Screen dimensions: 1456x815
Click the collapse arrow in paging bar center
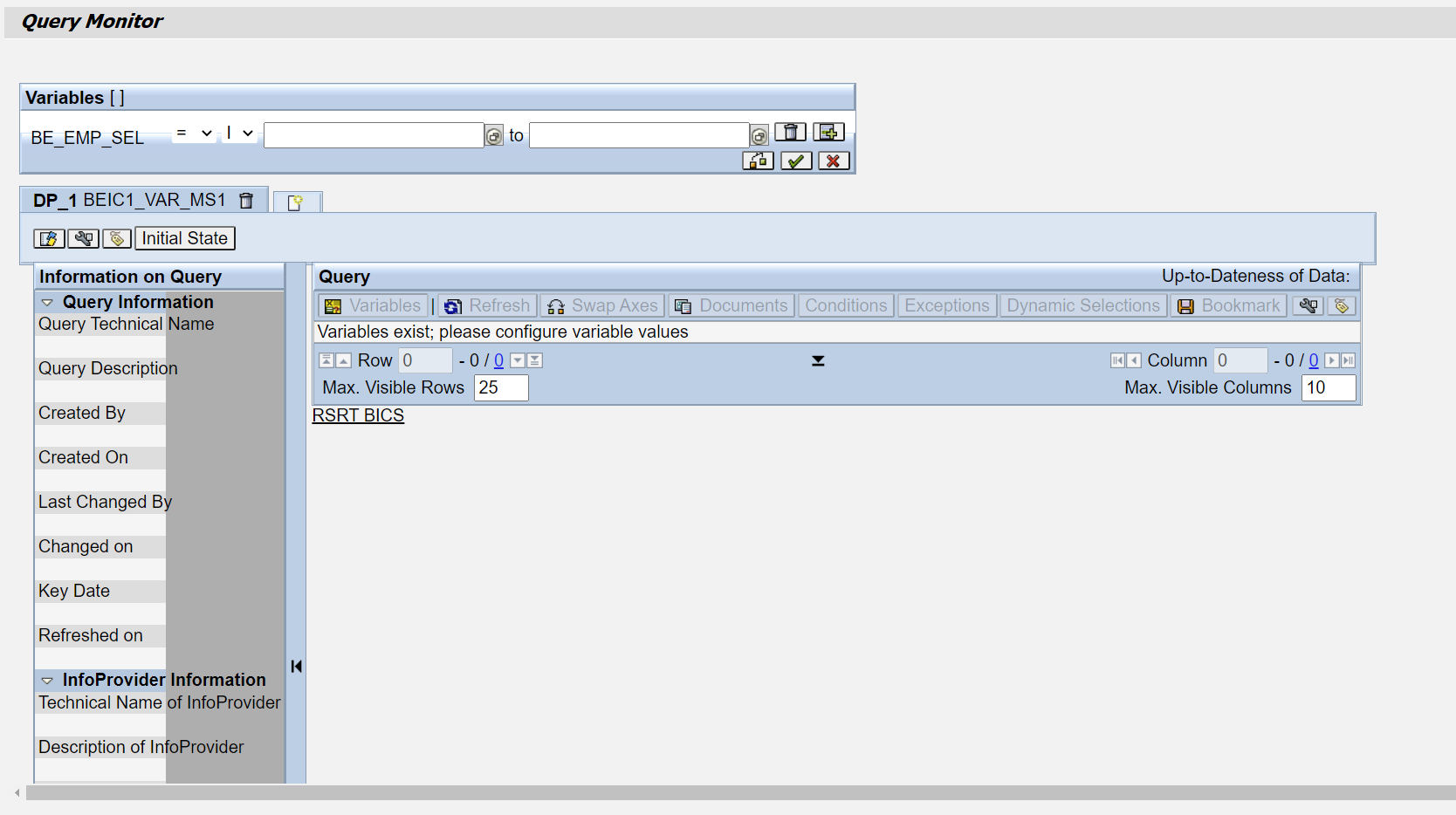818,360
